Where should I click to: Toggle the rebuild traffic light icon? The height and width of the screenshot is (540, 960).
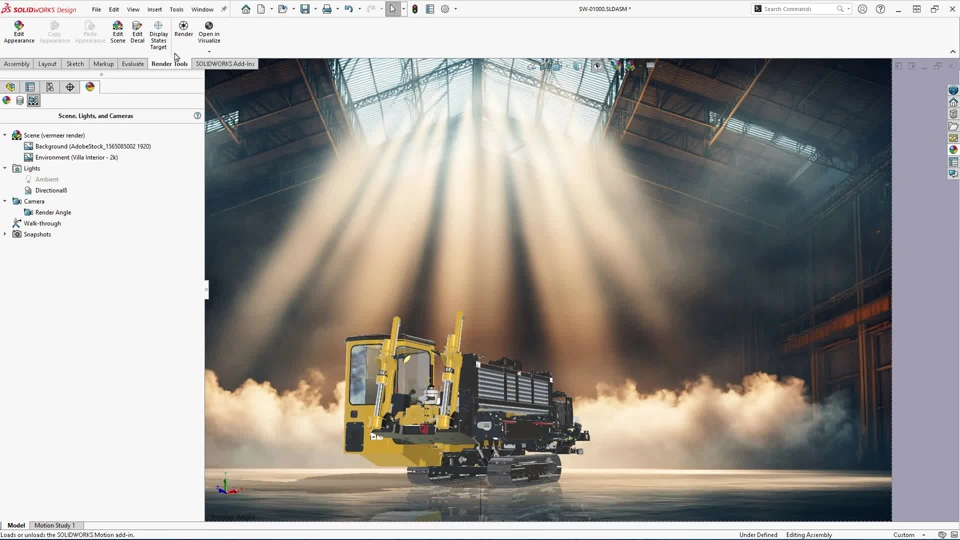(x=415, y=9)
